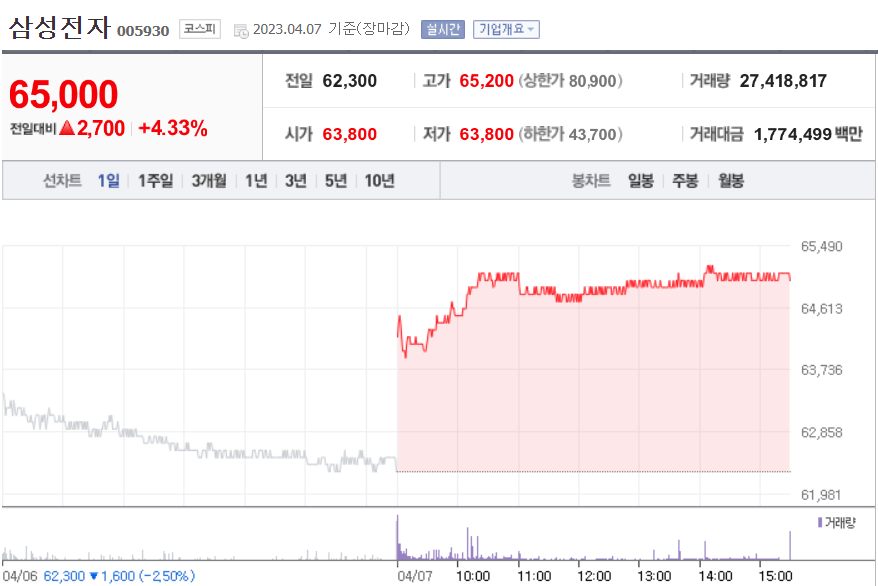Open the 기업개요 dropdown
The height and width of the screenshot is (586, 878).
coord(506,29)
